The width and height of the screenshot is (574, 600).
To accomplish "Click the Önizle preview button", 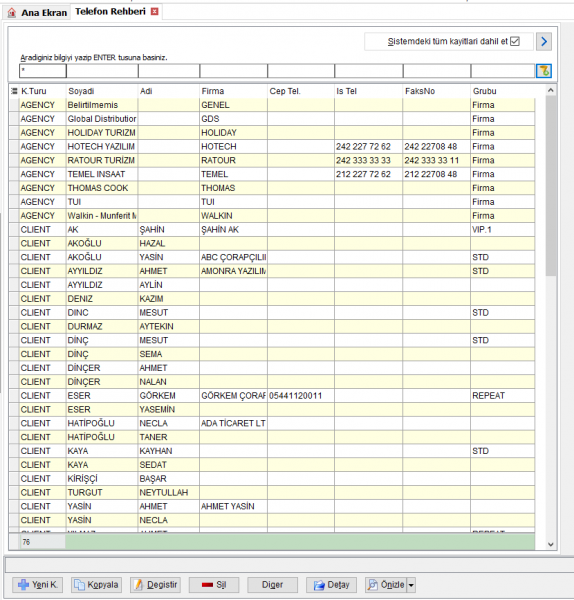I will coord(386,585).
